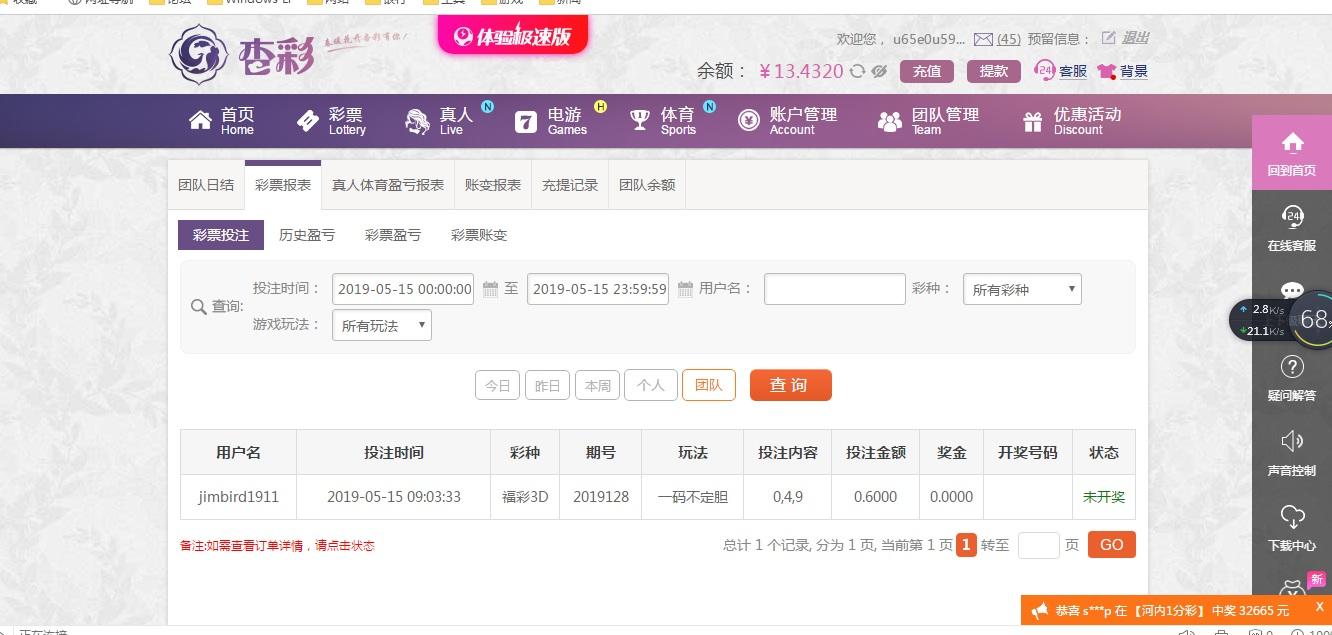Click the 回到首页 home sidebar icon
Image resolution: width=1332 pixels, height=635 pixels.
[1292, 152]
